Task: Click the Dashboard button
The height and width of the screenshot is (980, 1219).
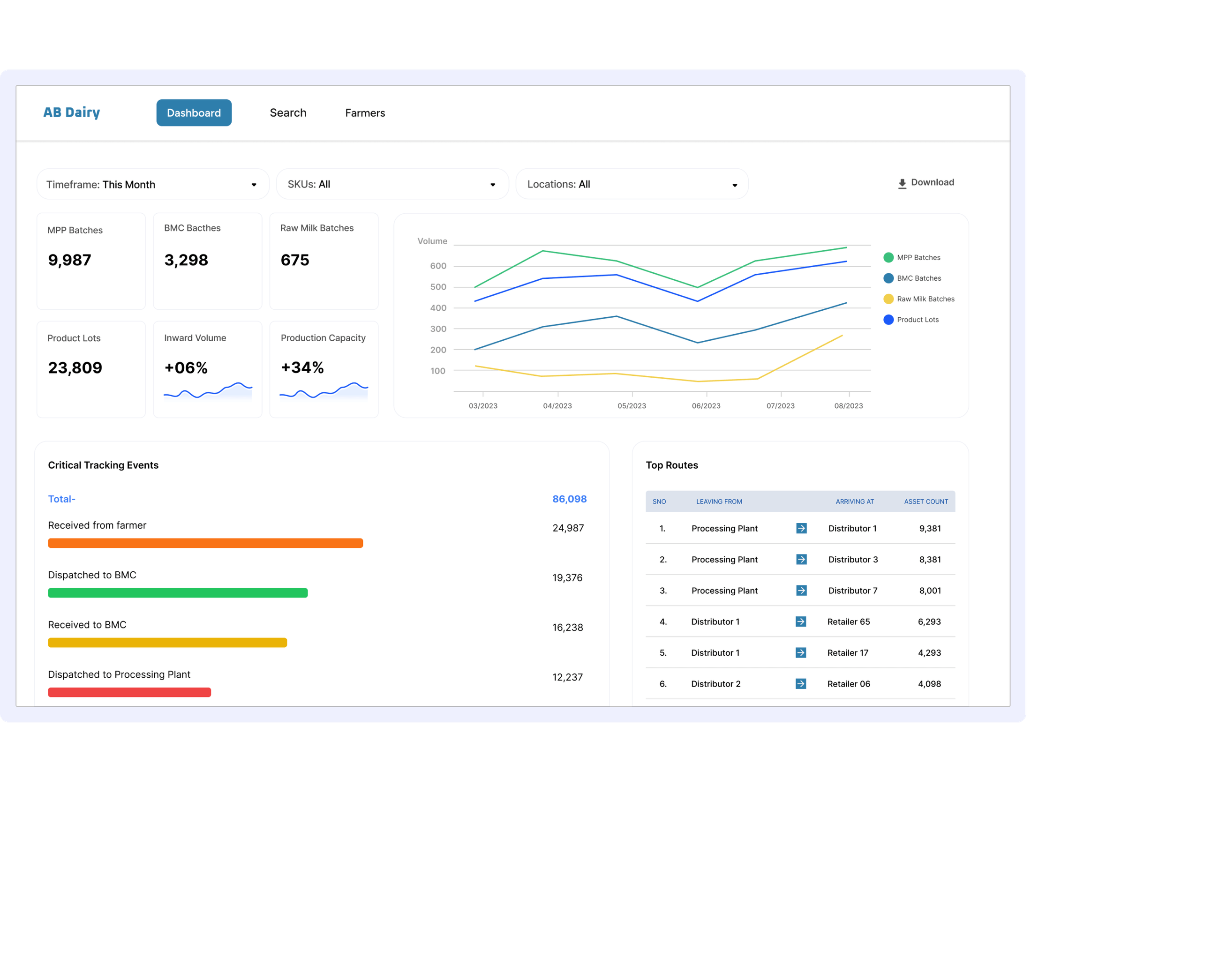Action: pyautogui.click(x=194, y=113)
